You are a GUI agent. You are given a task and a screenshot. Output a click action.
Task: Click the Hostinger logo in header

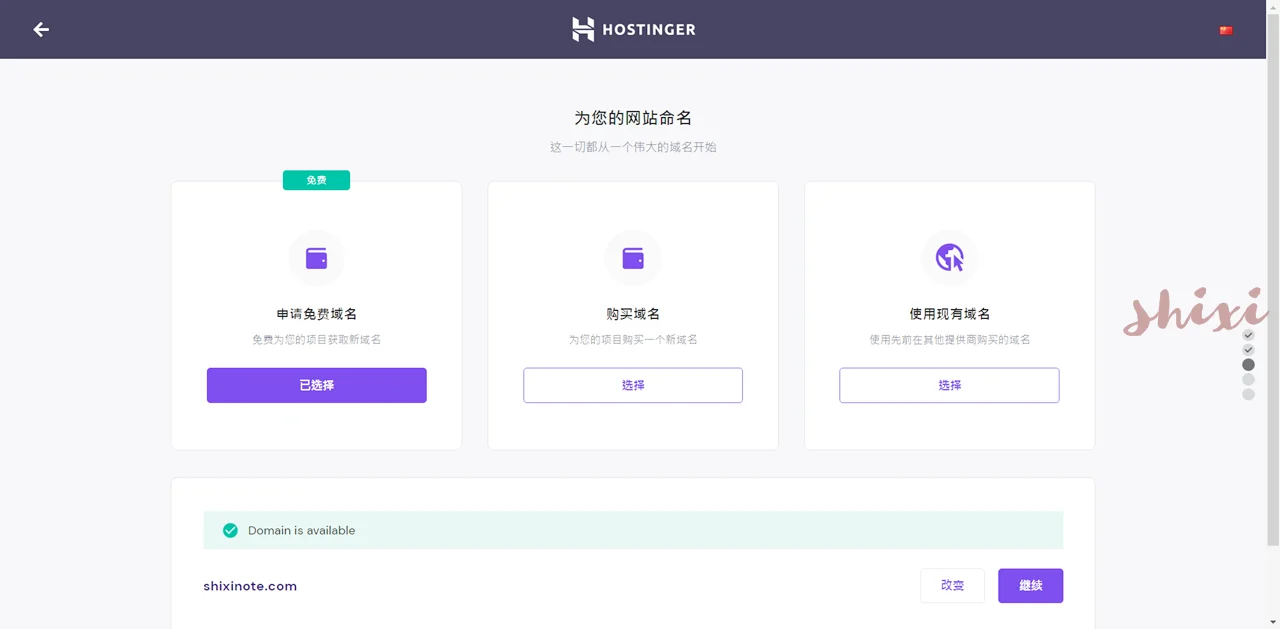pos(633,29)
